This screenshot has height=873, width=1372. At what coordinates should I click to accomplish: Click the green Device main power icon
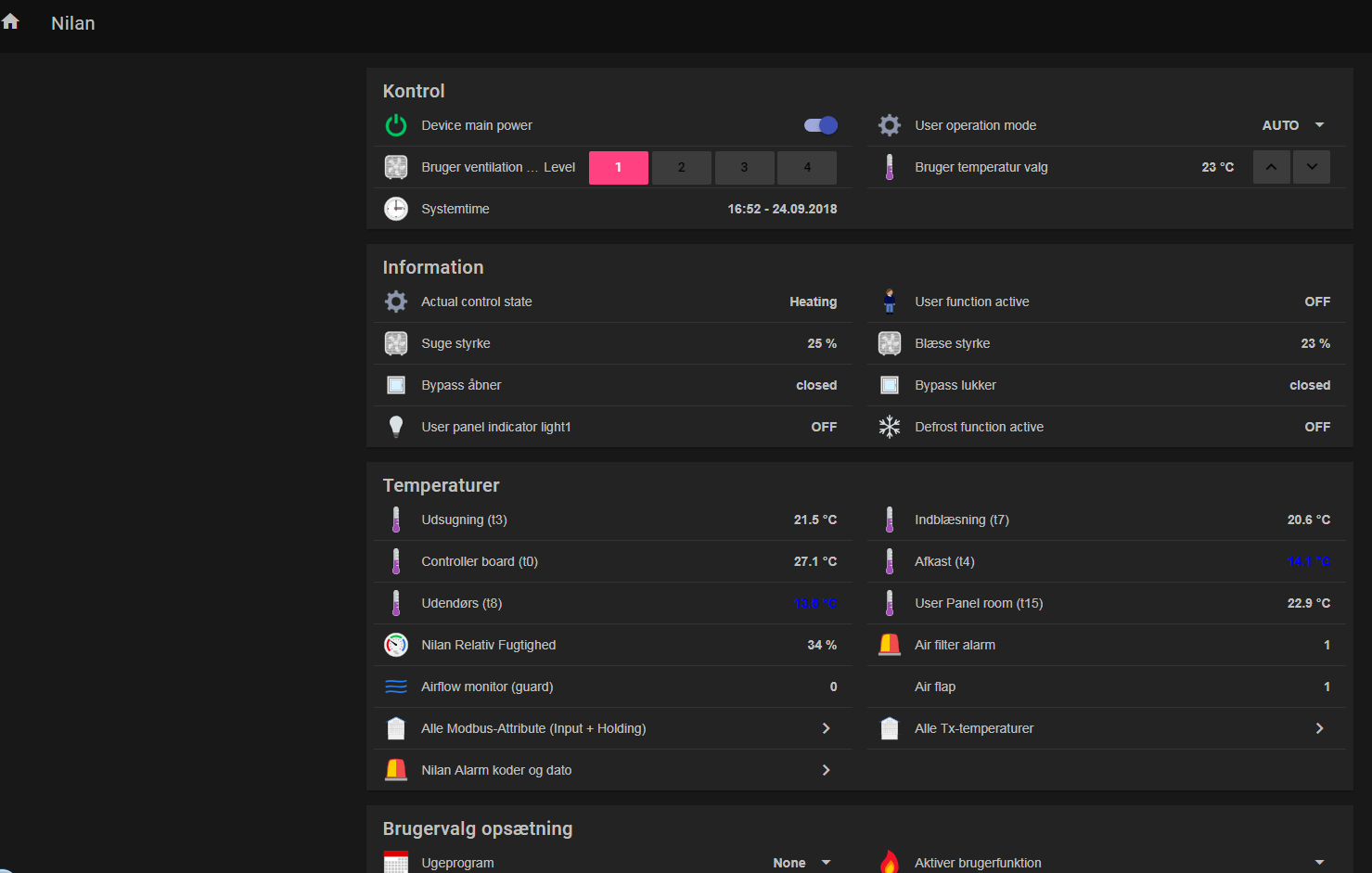396,125
